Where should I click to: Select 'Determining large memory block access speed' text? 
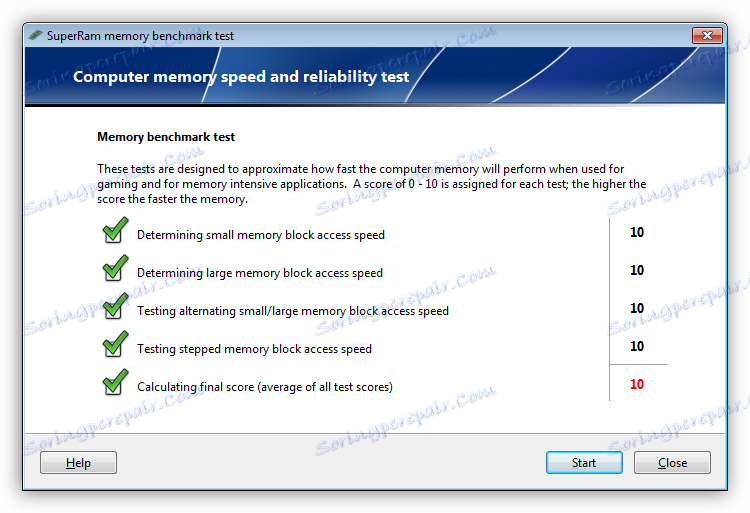coord(260,273)
